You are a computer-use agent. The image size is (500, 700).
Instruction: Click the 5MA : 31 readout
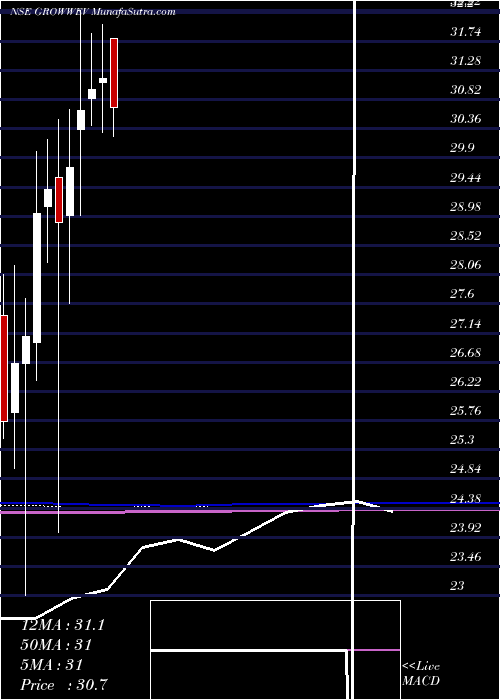[x=52, y=665]
